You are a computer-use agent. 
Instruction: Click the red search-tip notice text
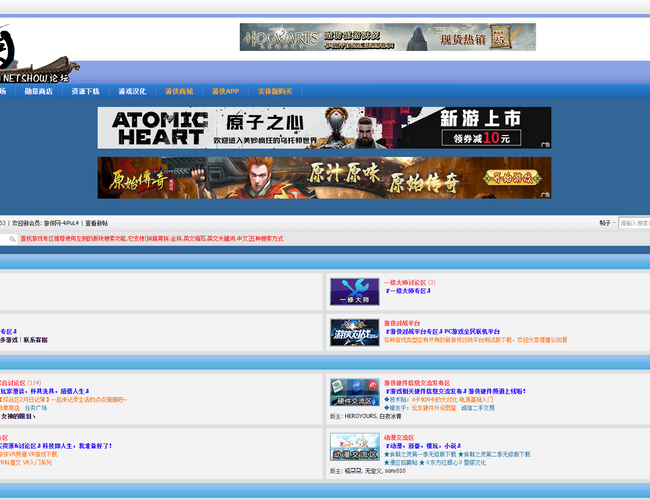pos(152,239)
